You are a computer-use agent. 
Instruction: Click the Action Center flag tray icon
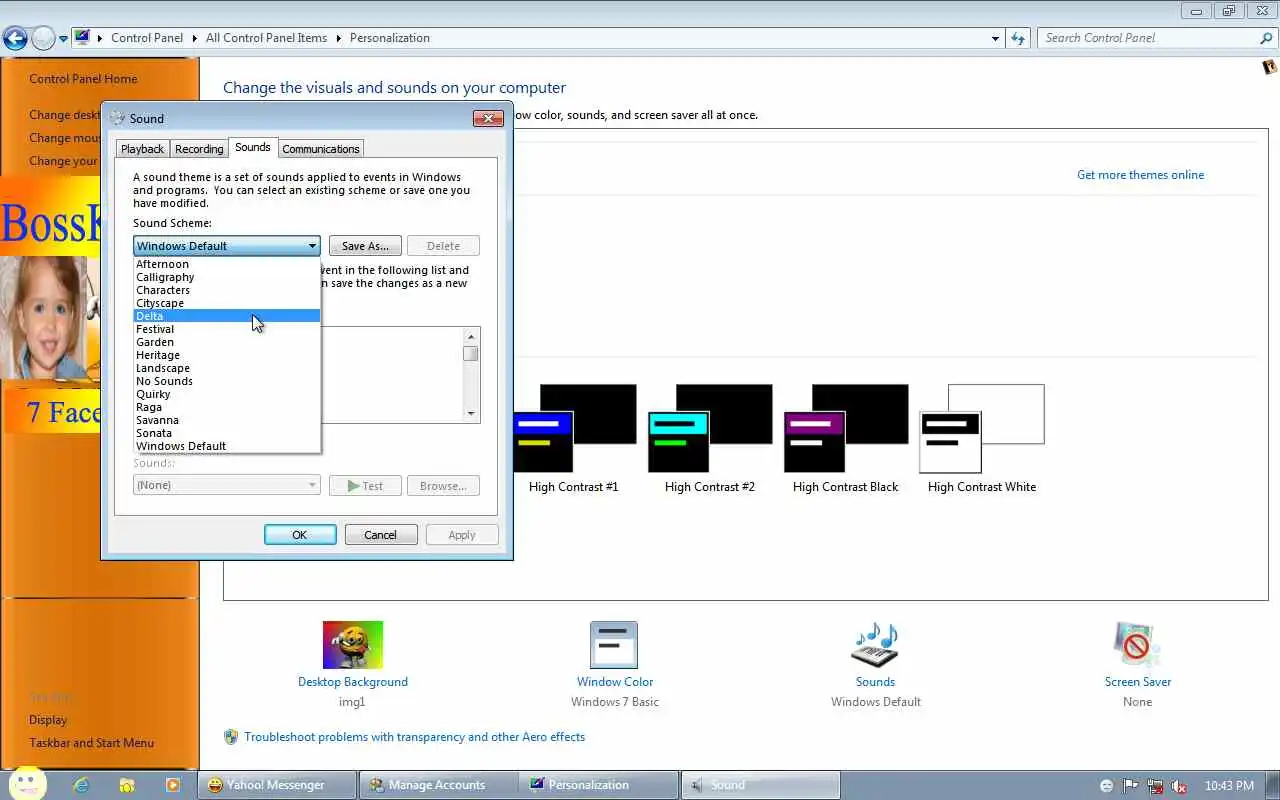click(x=1131, y=786)
